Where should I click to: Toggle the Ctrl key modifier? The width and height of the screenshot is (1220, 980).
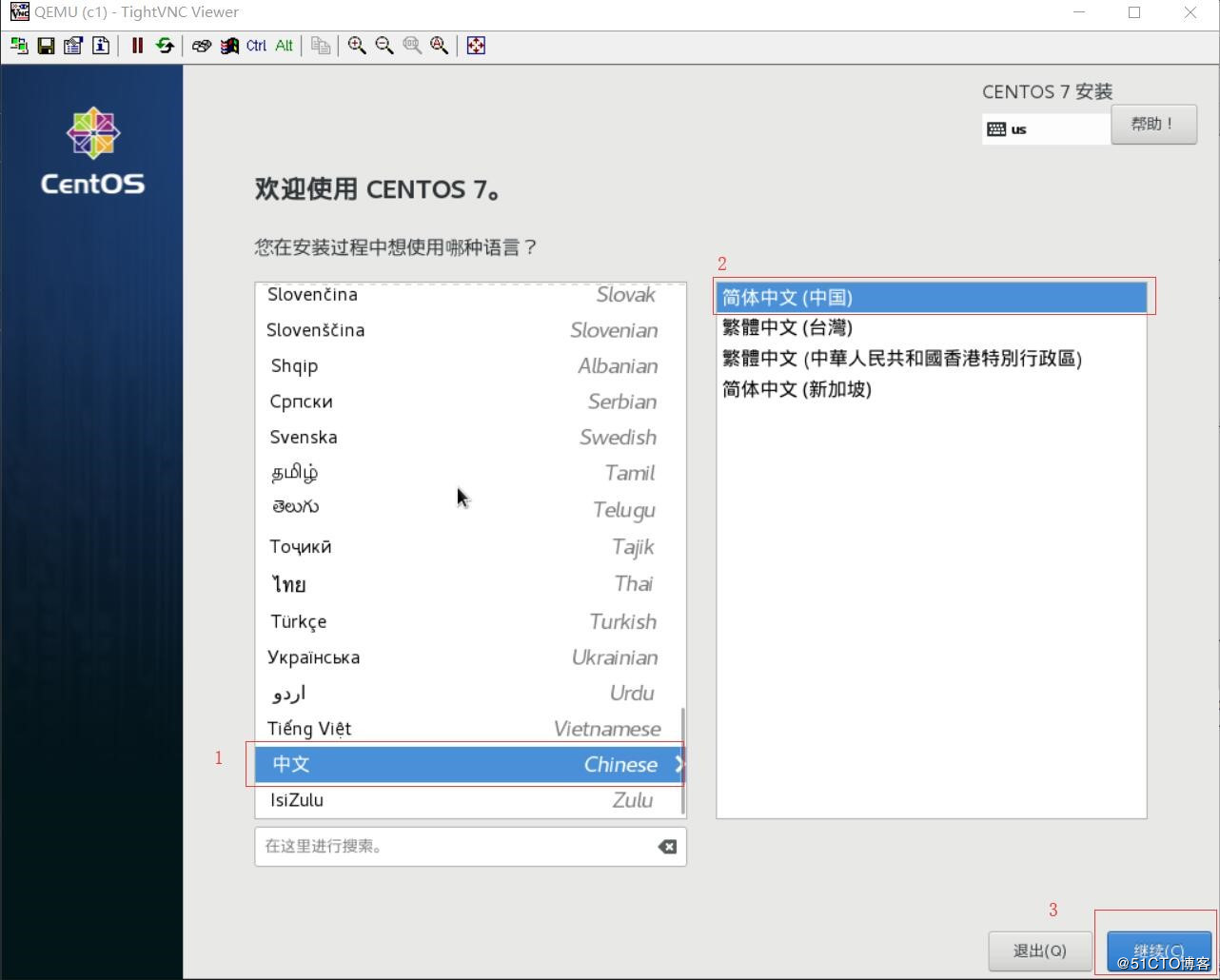[x=256, y=46]
